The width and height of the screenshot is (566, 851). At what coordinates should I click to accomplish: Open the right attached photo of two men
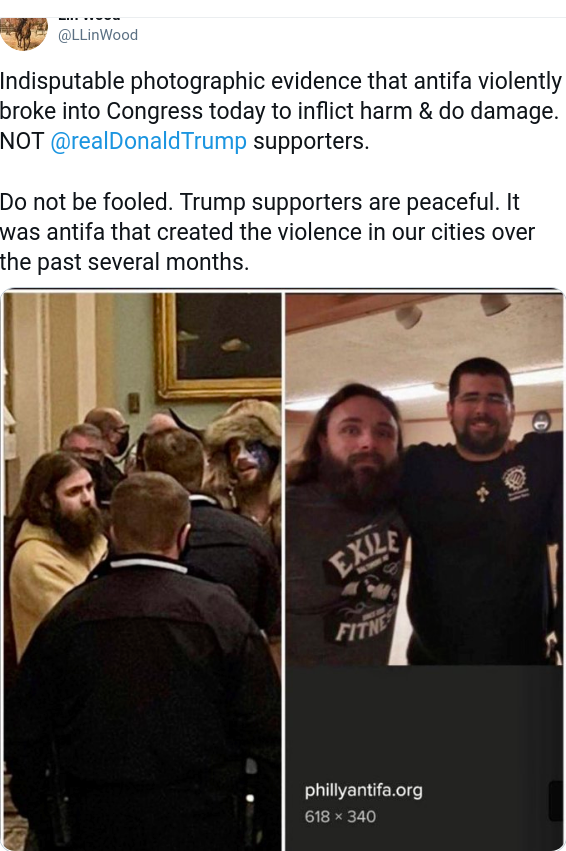pos(424,479)
